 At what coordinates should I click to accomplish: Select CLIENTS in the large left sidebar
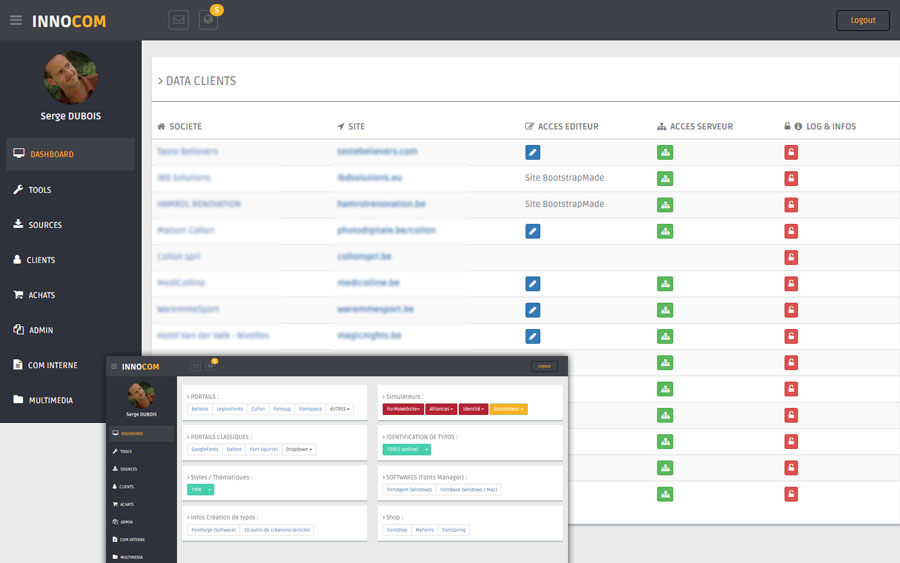tap(41, 260)
